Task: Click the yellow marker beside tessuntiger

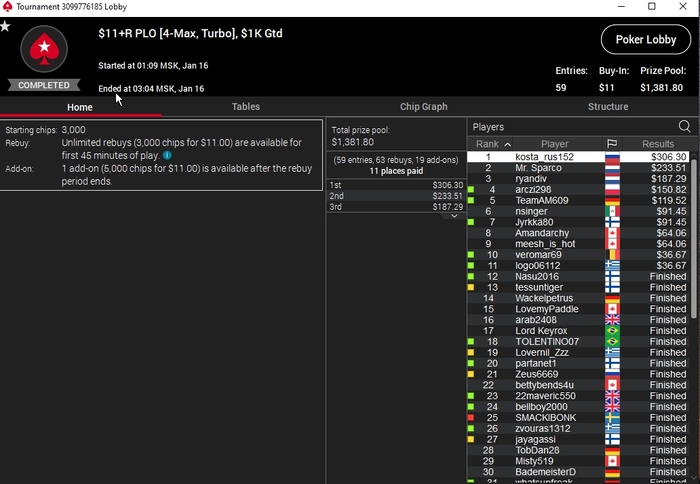Action: coord(471,288)
